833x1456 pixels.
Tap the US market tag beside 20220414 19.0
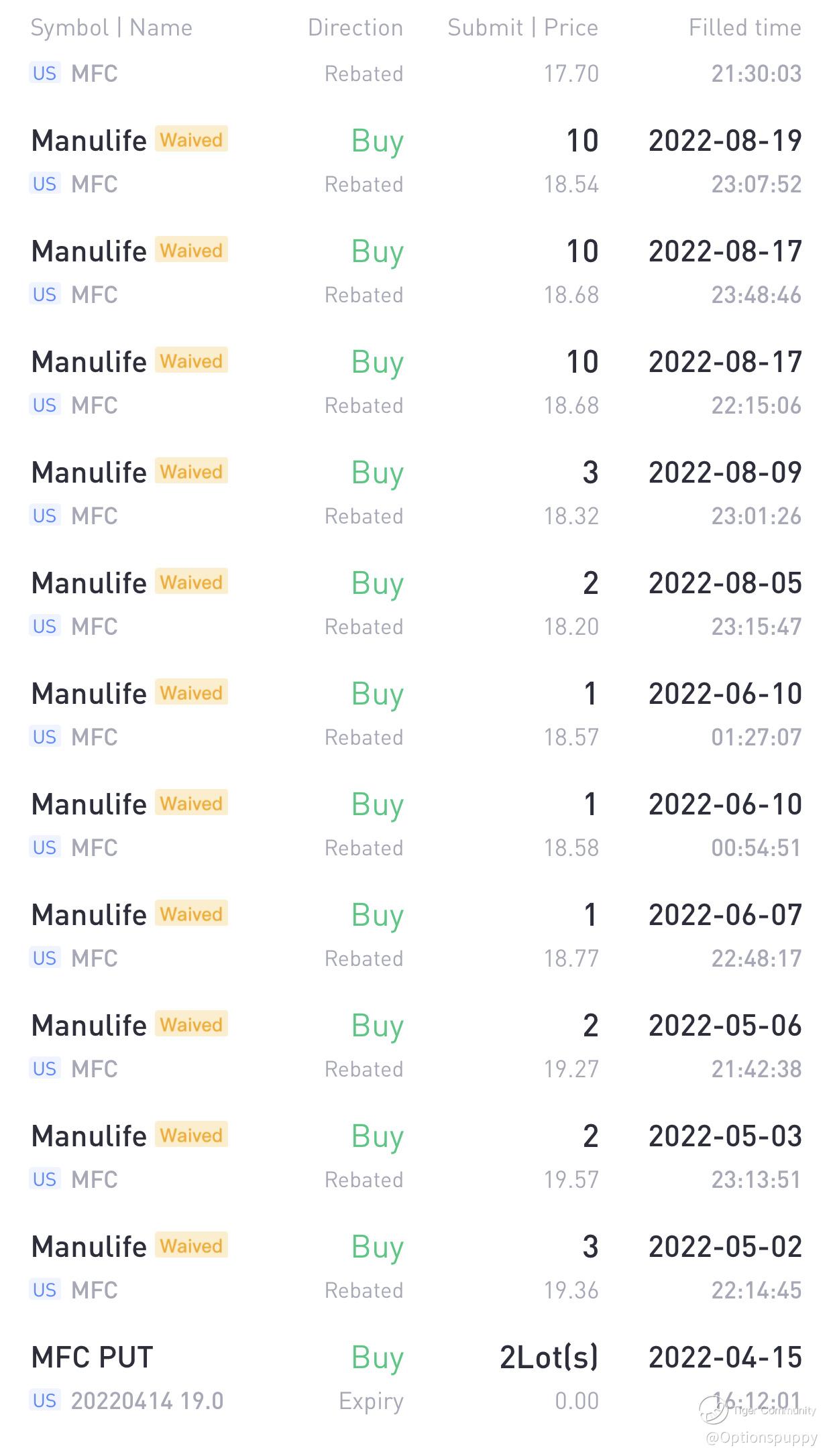pyautogui.click(x=45, y=1400)
